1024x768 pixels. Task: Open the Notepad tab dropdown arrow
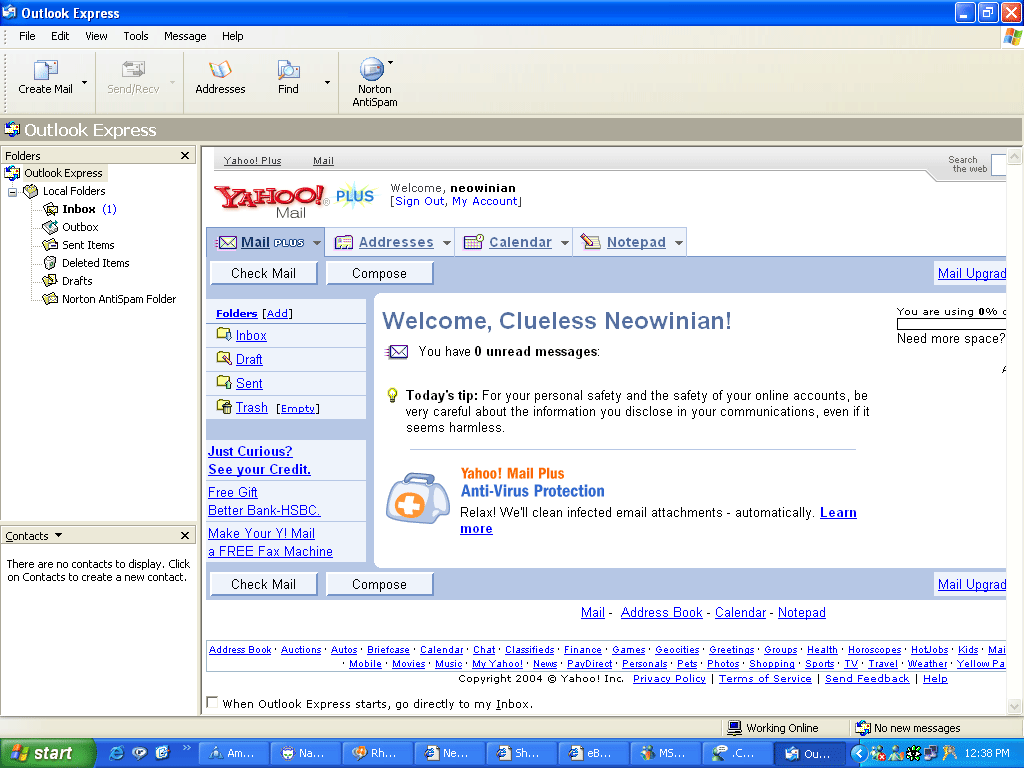click(679, 243)
